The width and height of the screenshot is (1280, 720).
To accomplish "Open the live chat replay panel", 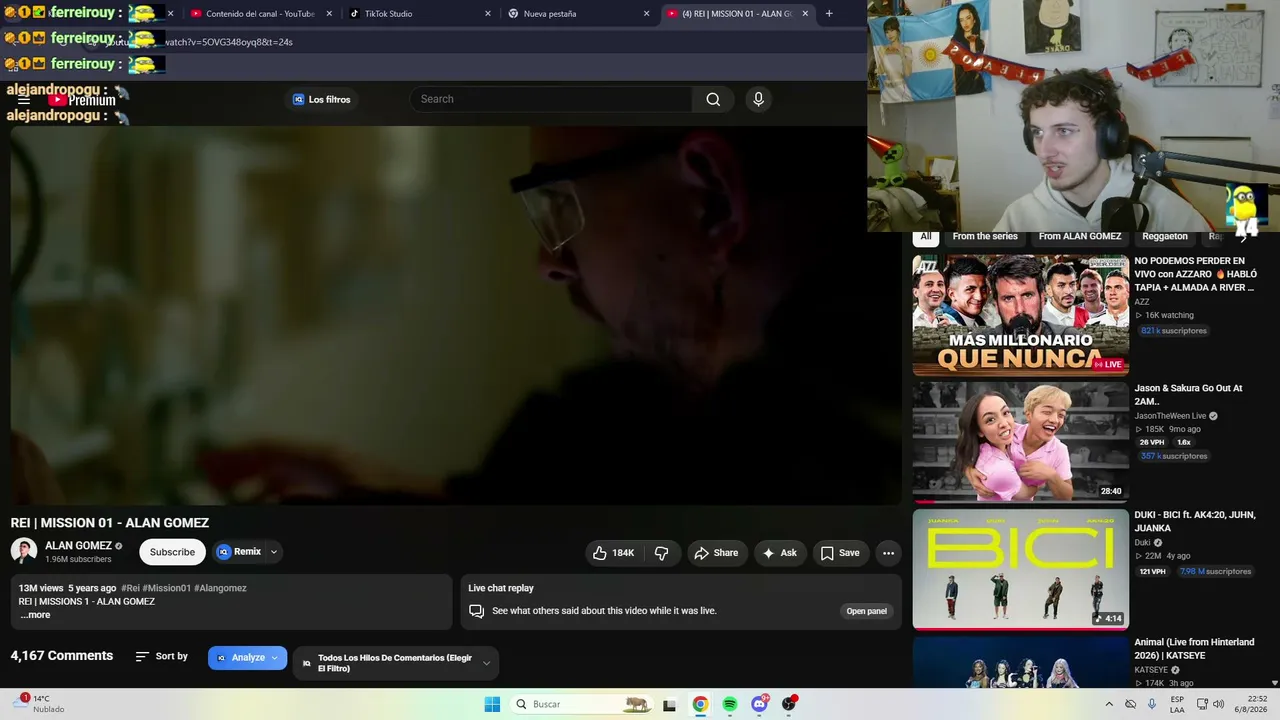I will (x=866, y=611).
